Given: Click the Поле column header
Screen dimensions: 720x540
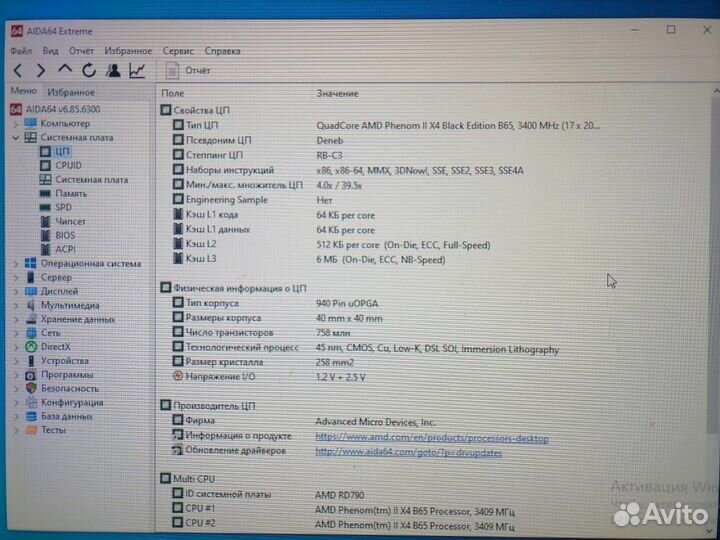Looking at the screenshot, I should pos(173,93).
